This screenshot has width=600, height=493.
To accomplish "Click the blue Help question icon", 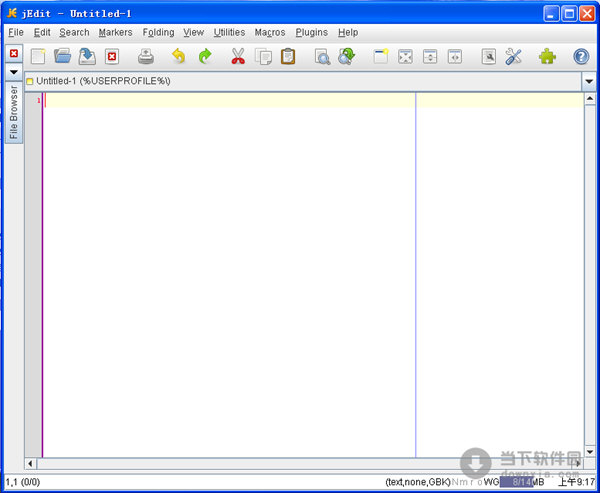I will 581,56.
